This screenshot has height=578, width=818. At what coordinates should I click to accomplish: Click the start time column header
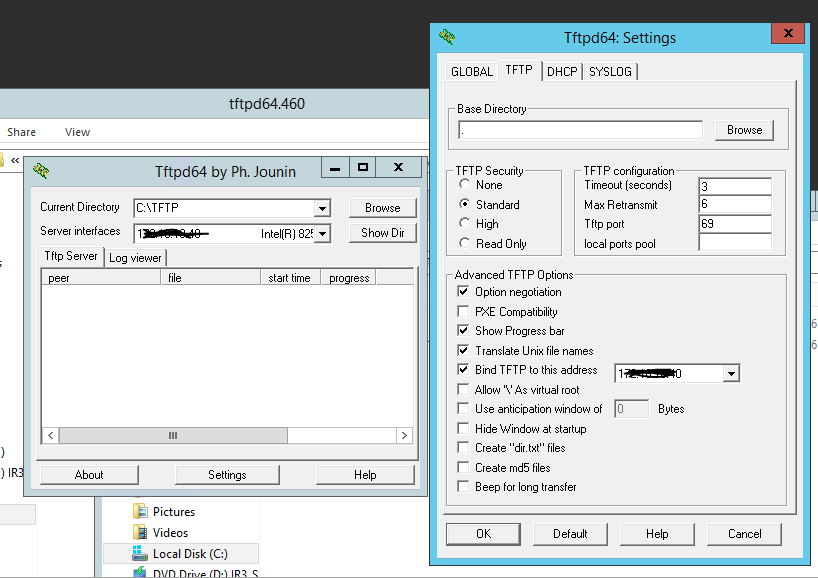[290, 278]
